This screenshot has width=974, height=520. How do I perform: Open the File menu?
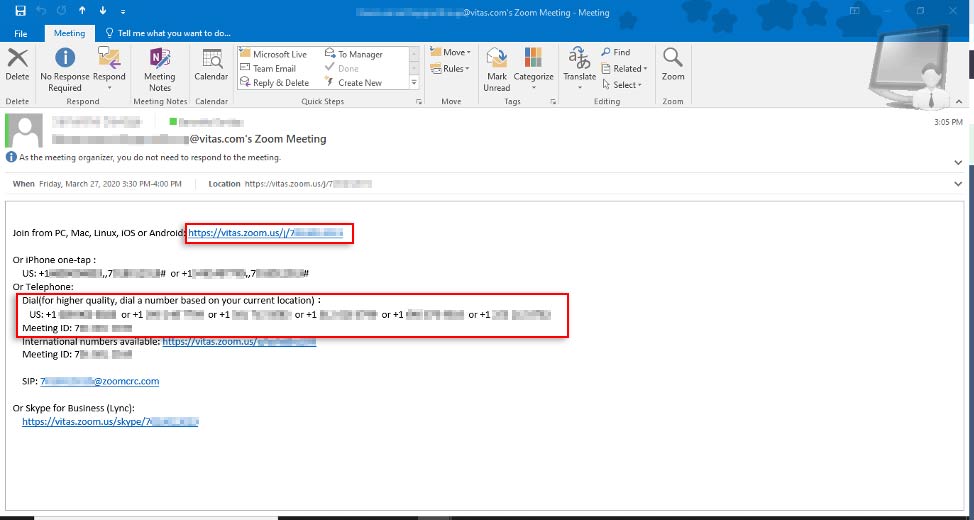[x=20, y=34]
